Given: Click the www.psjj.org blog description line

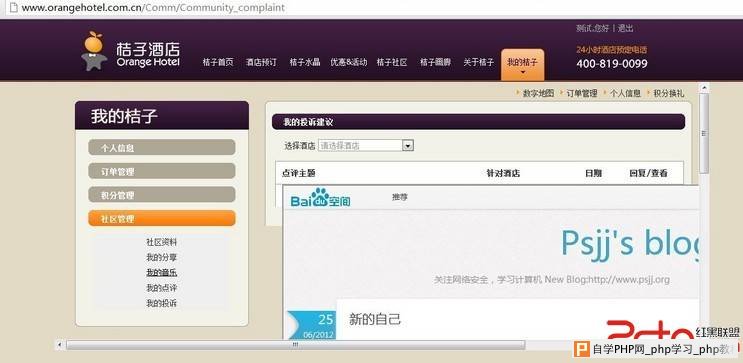Looking at the screenshot, I should pos(552,280).
